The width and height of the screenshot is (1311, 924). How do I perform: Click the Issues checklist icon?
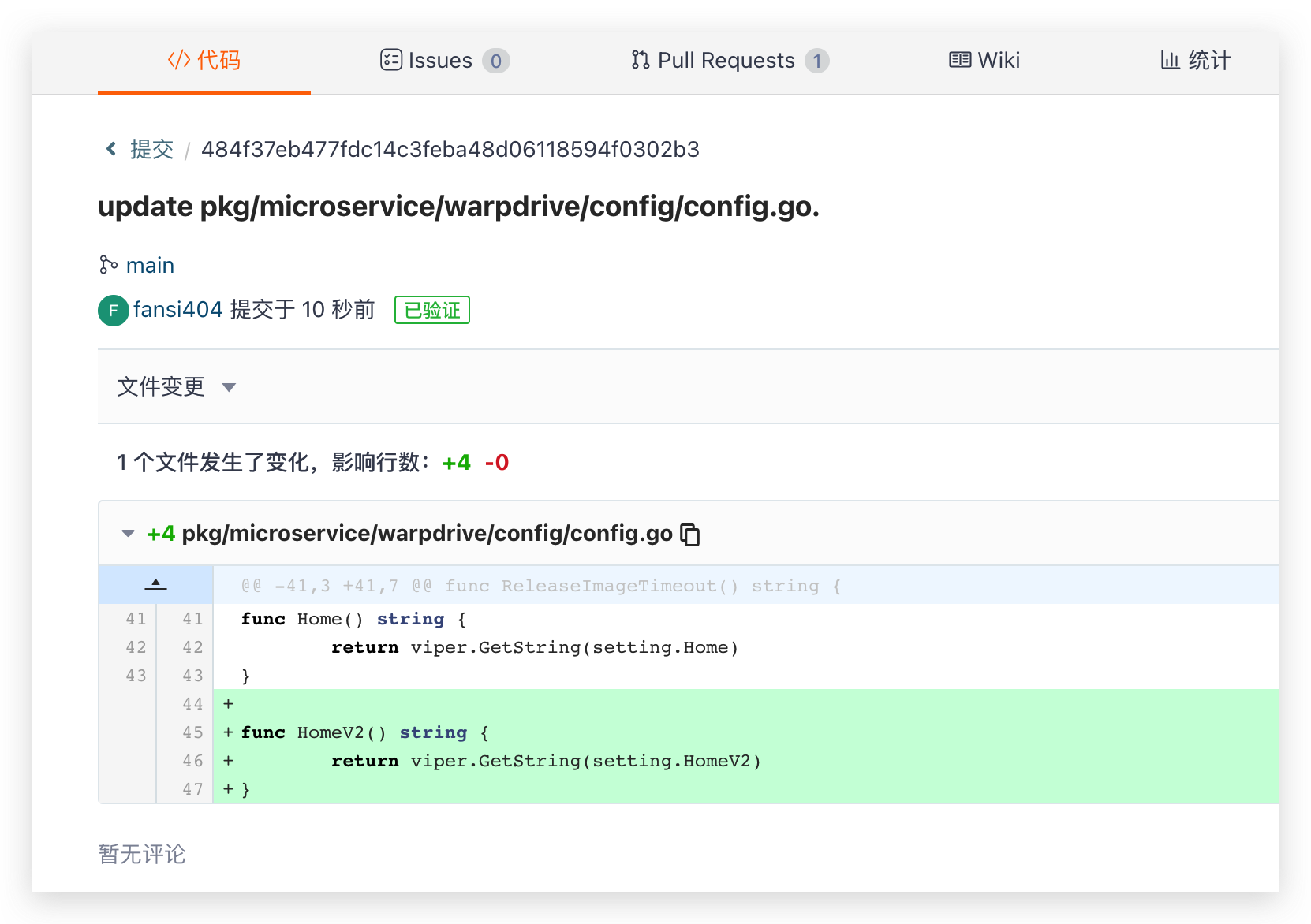pyautogui.click(x=391, y=60)
